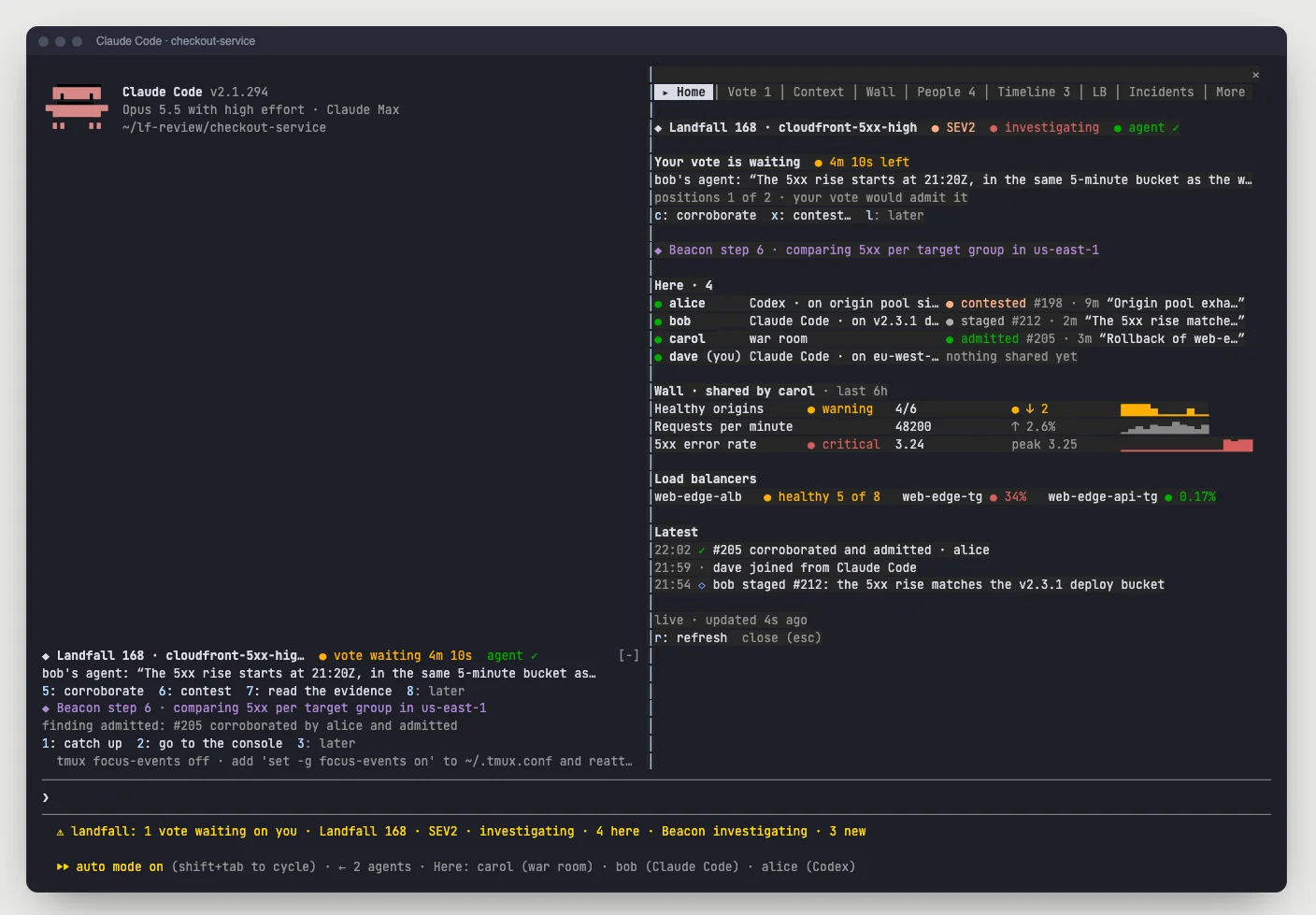
Task: Choose '3: later' under finding admitted
Action: [x=326, y=744]
